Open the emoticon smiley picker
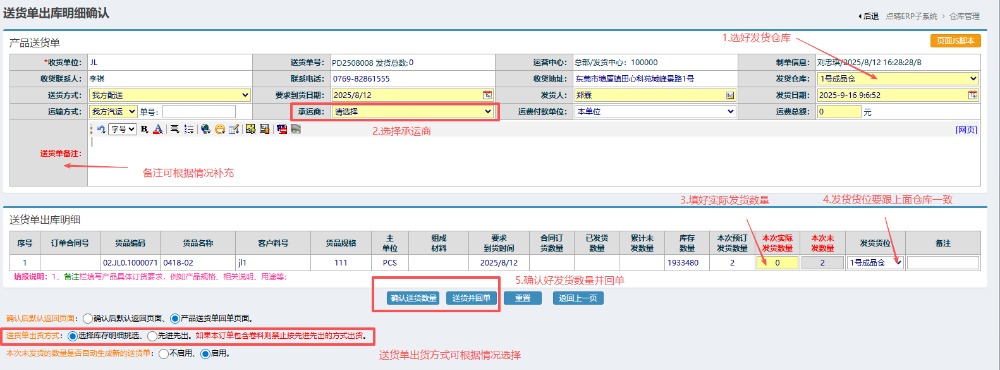The height and width of the screenshot is (370, 1000). 220,129
